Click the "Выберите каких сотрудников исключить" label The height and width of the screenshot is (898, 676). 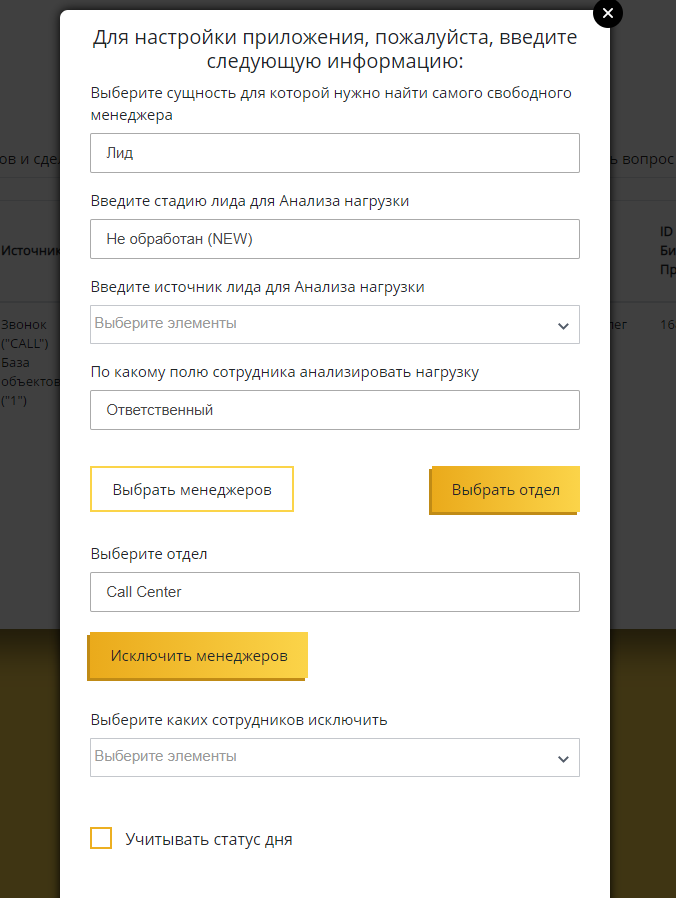pyautogui.click(x=238, y=719)
